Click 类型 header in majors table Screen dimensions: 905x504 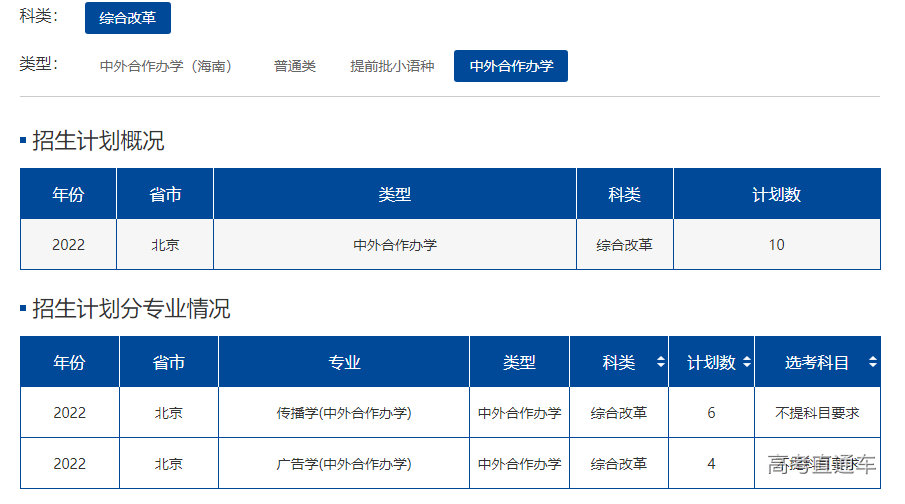(x=519, y=362)
